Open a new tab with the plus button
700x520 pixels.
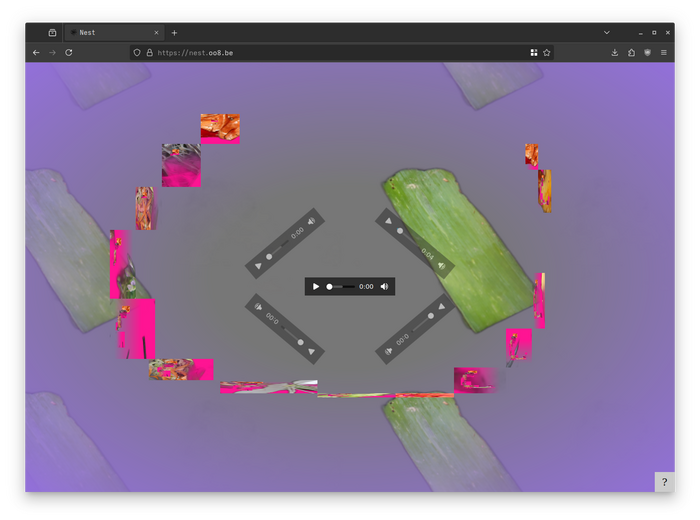click(x=174, y=33)
